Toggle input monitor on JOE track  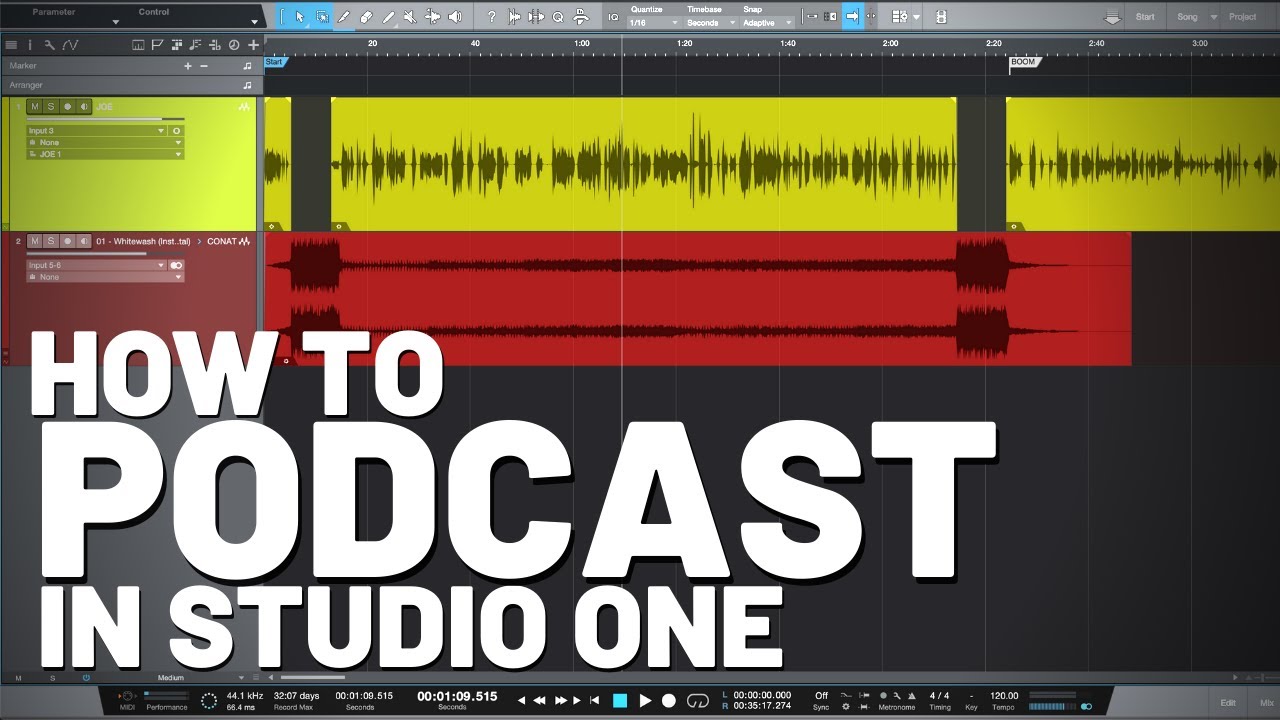(83, 106)
